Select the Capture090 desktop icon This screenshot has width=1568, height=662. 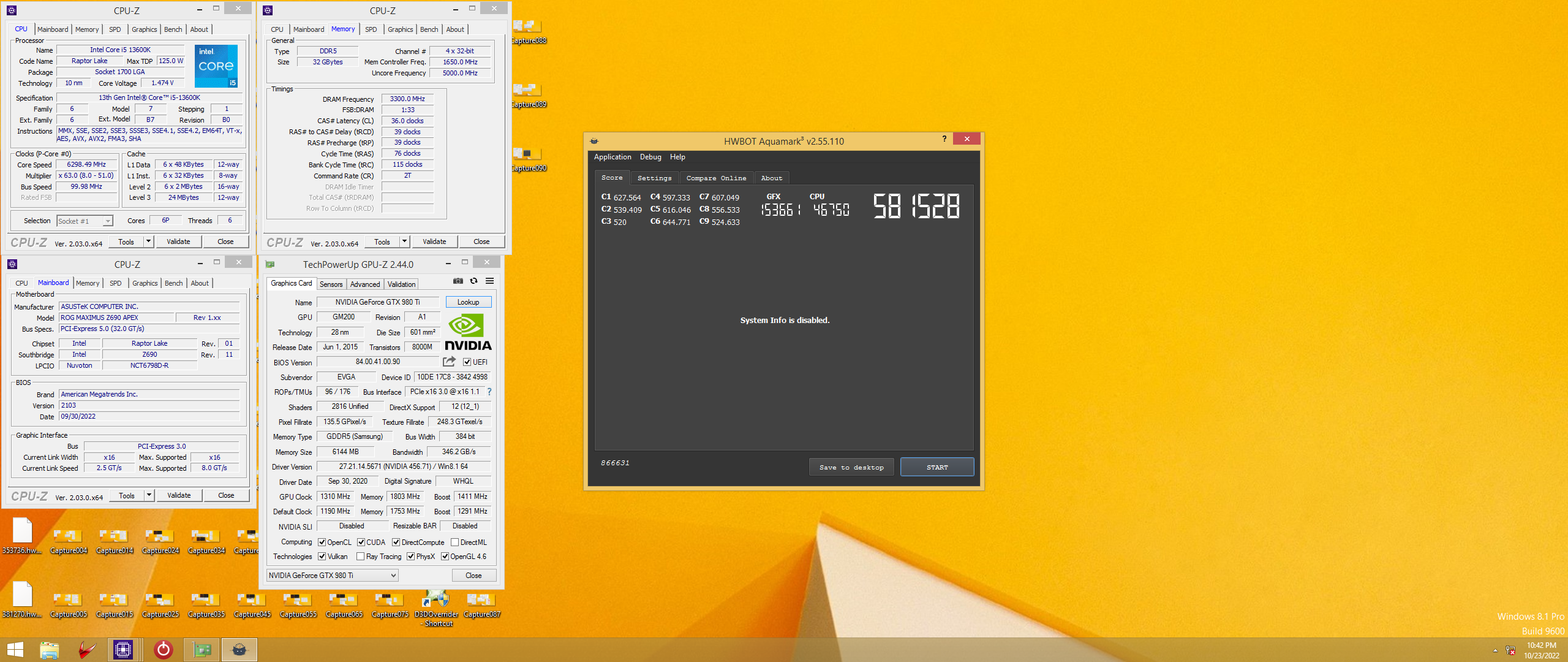528,160
